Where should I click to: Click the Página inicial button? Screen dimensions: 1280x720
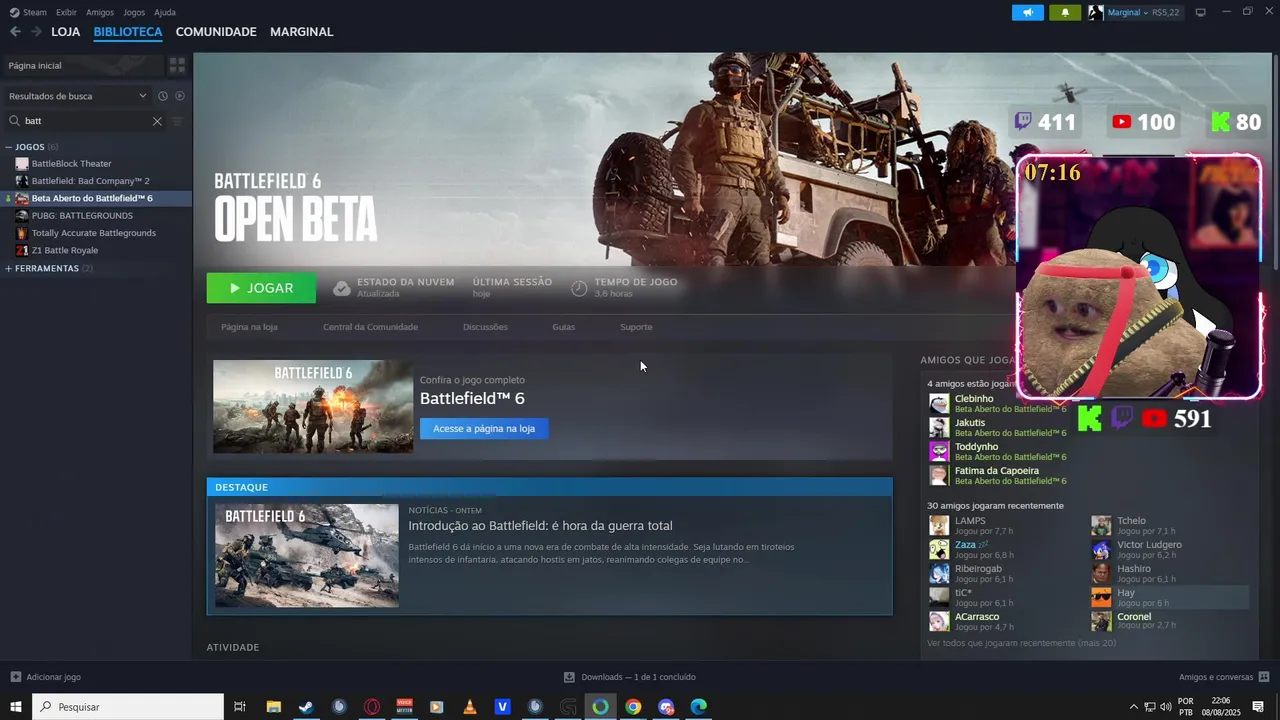[x=82, y=65]
